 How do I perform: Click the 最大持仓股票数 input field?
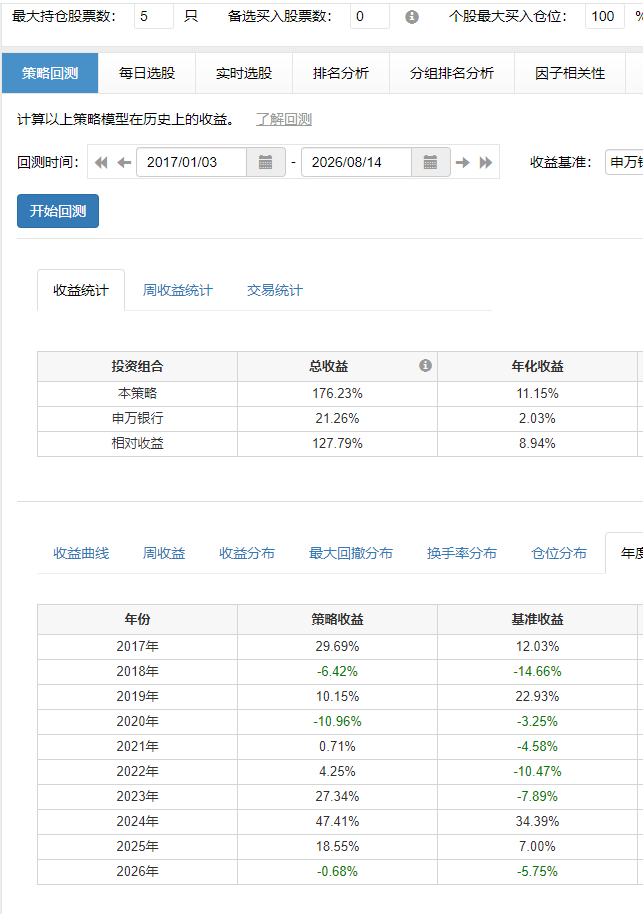(x=154, y=16)
